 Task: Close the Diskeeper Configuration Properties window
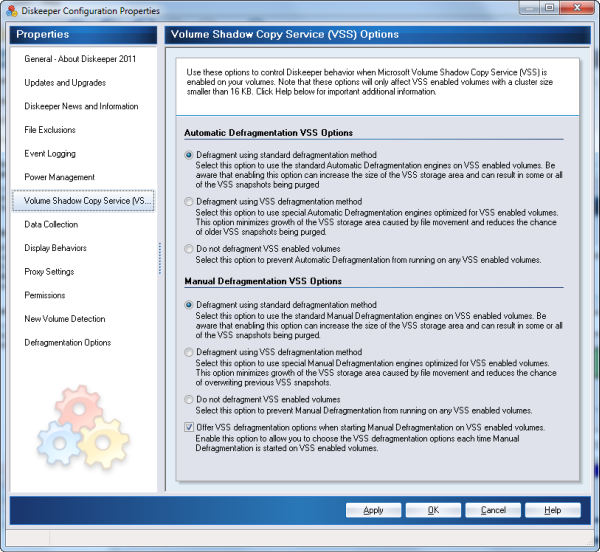[577, 8]
